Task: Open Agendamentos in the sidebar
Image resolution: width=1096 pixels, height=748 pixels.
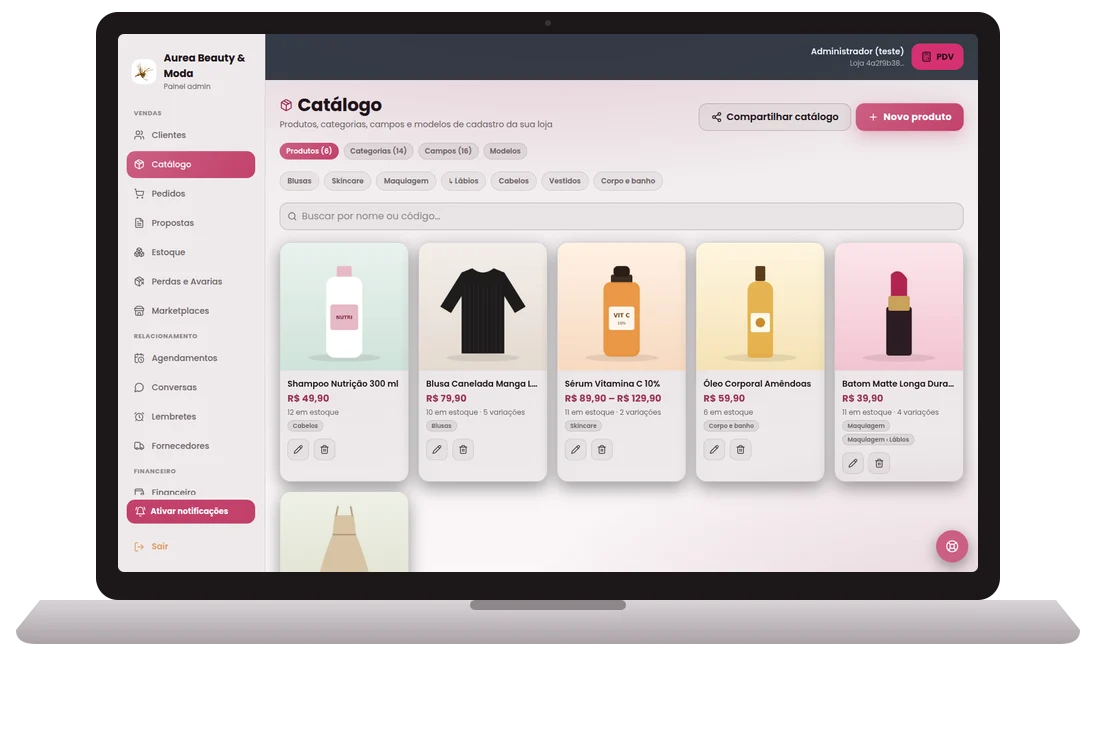Action: pos(191,358)
